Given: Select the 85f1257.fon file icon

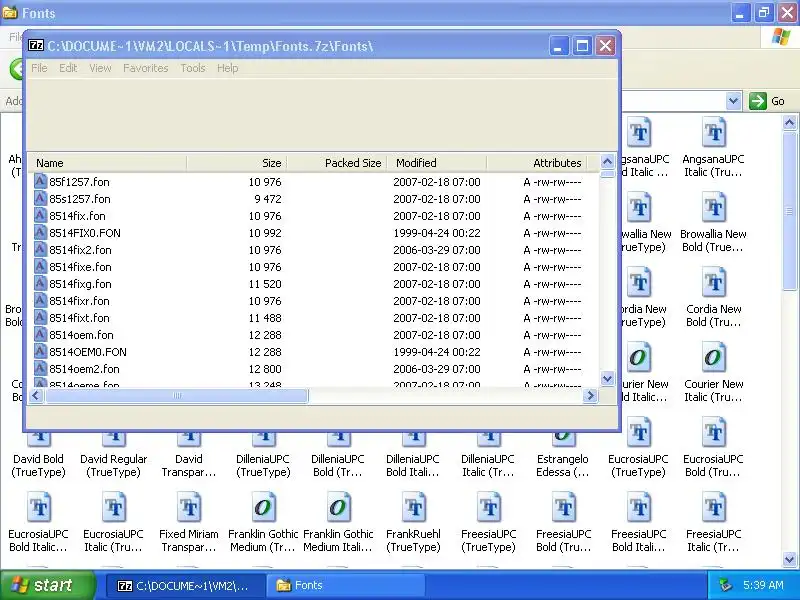Looking at the screenshot, I should pos(40,182).
